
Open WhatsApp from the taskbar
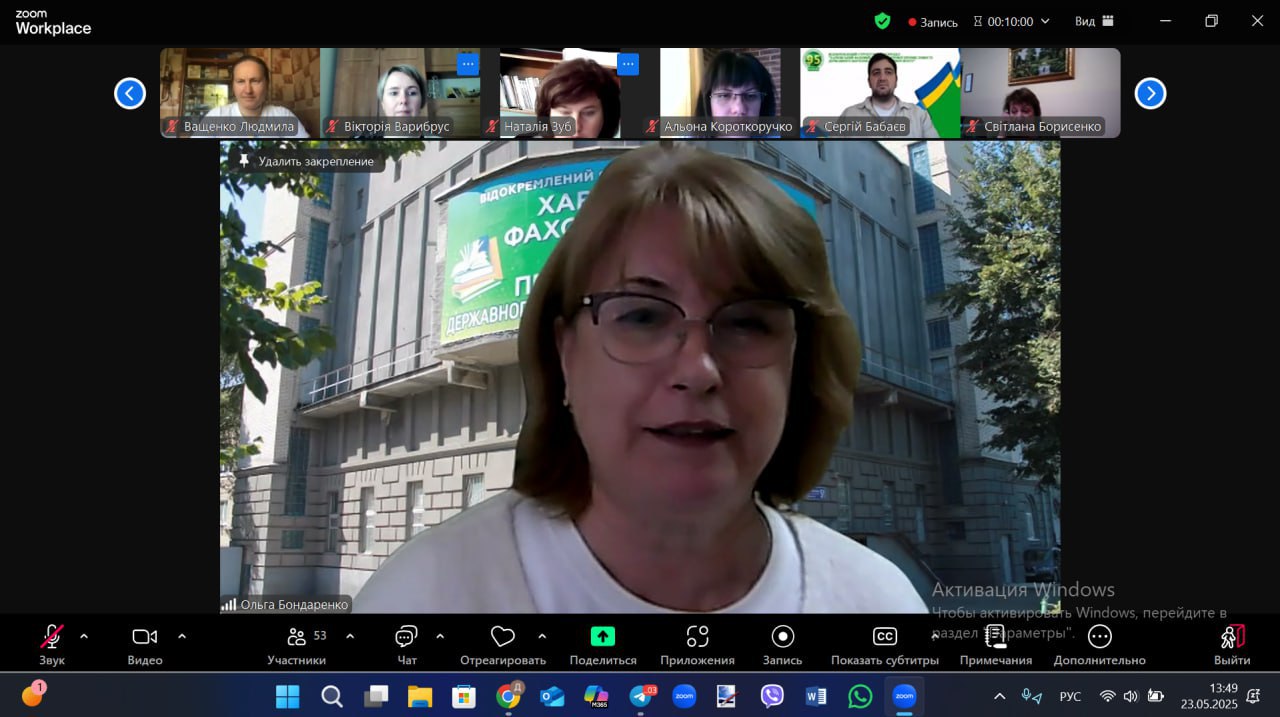click(860, 696)
